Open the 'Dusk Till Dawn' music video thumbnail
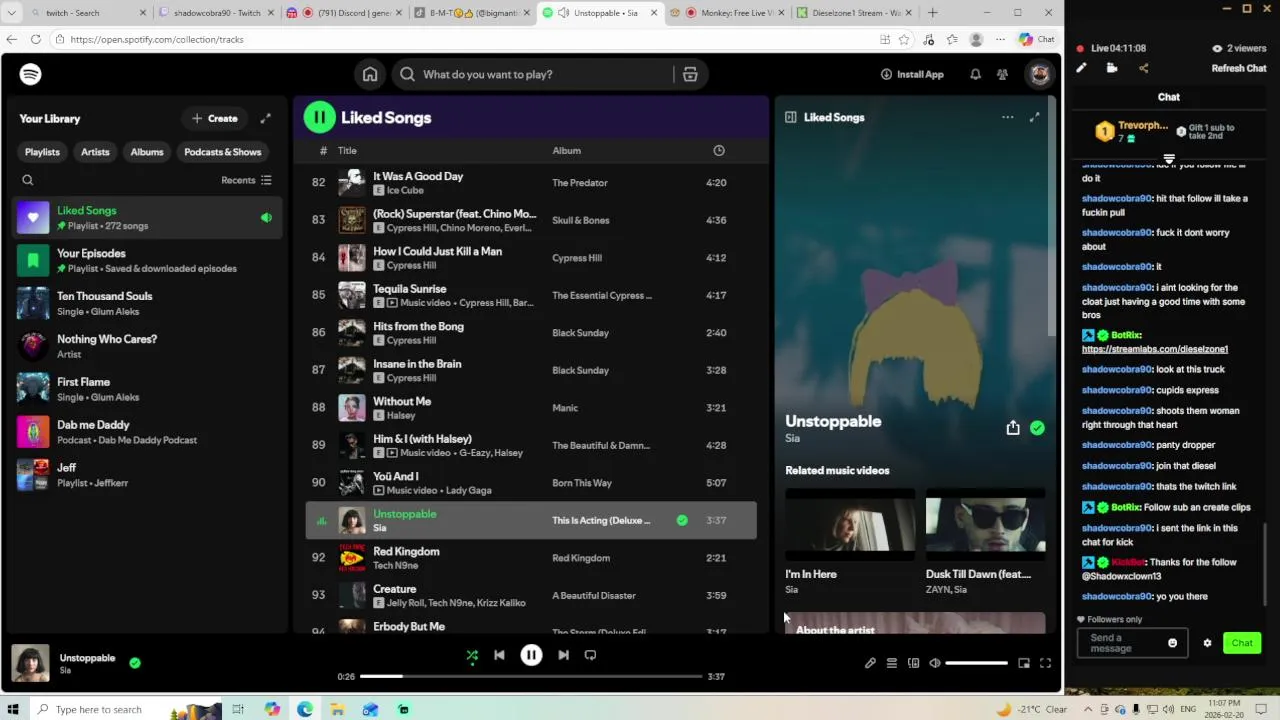This screenshot has height=720, width=1280. [x=985, y=525]
